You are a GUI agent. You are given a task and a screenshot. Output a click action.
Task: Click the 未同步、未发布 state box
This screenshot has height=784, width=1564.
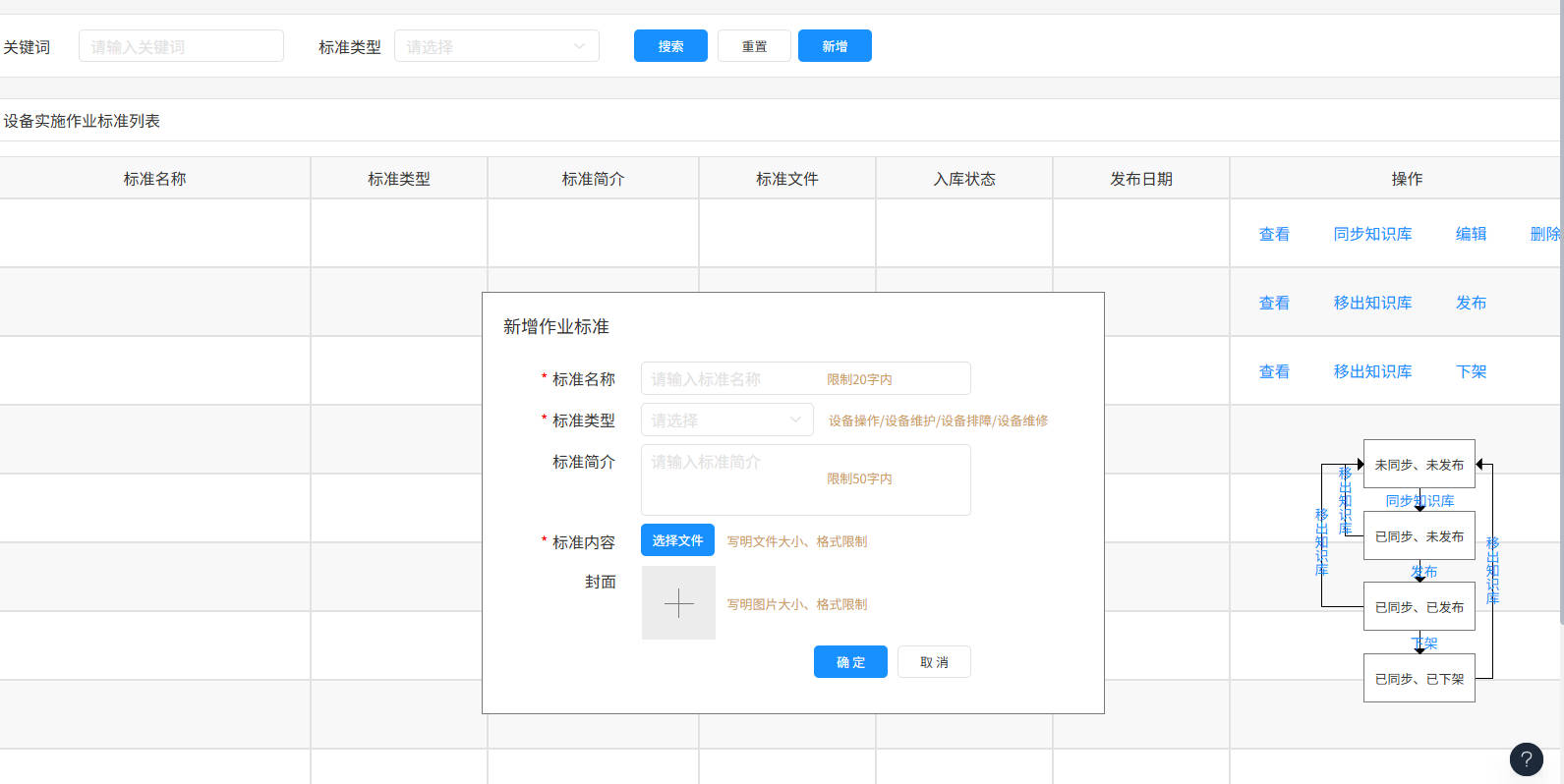point(1419,464)
